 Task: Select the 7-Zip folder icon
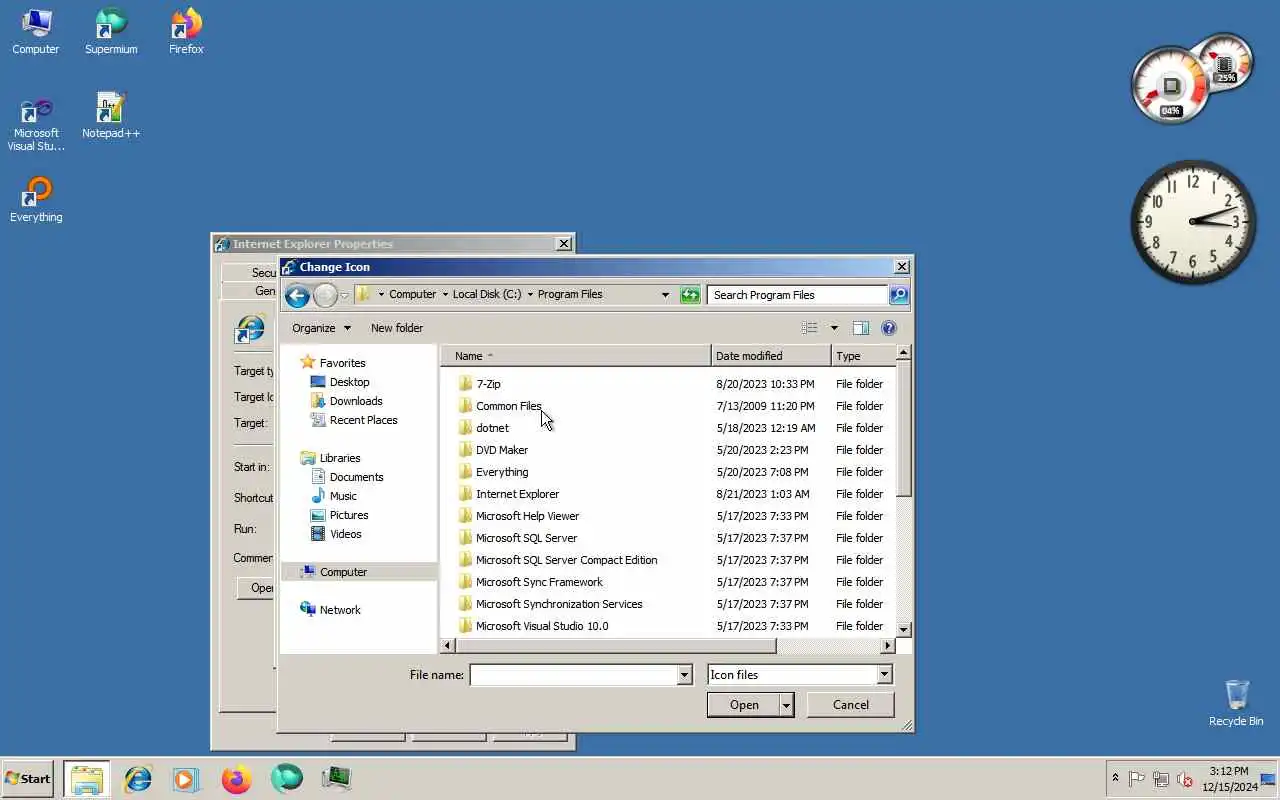(x=465, y=384)
